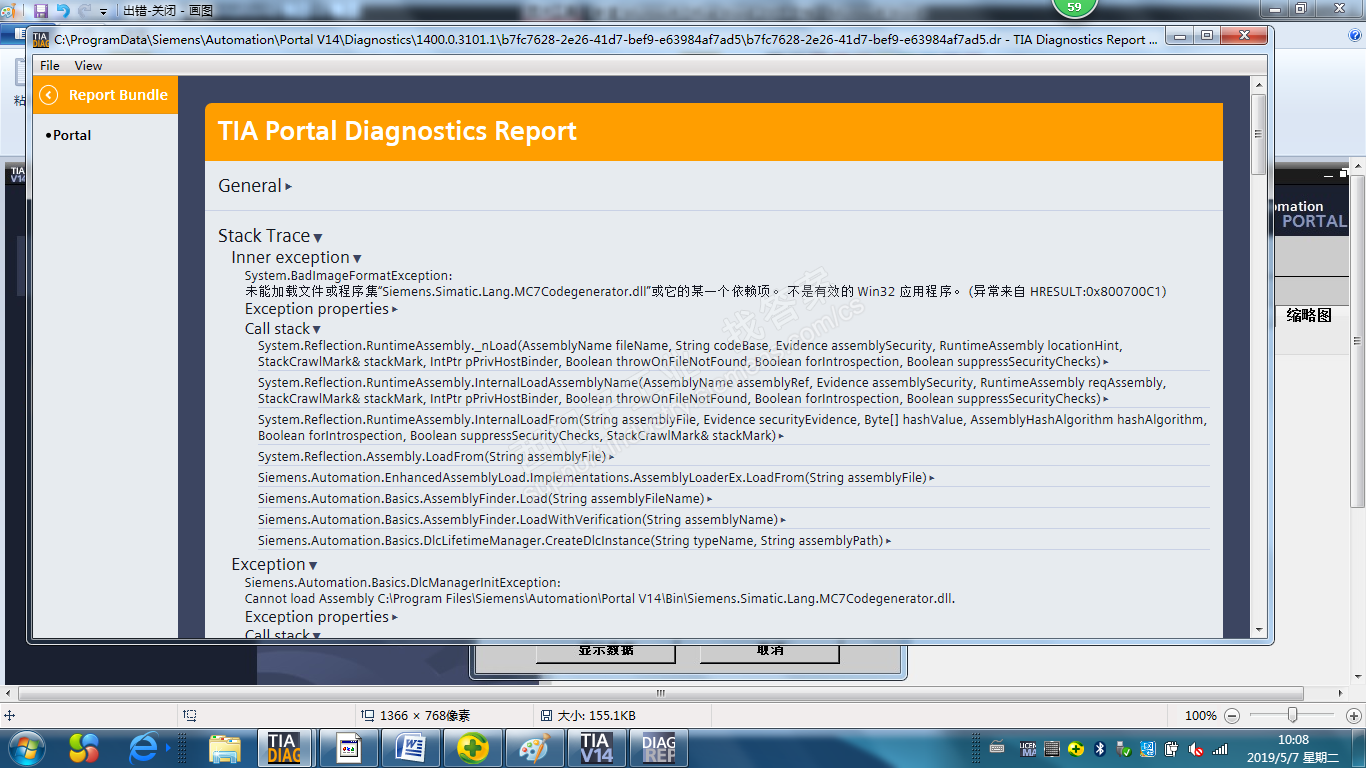Click the green plus taskbar icon
Viewport: 1366px width, 768px height.
[x=473, y=748]
